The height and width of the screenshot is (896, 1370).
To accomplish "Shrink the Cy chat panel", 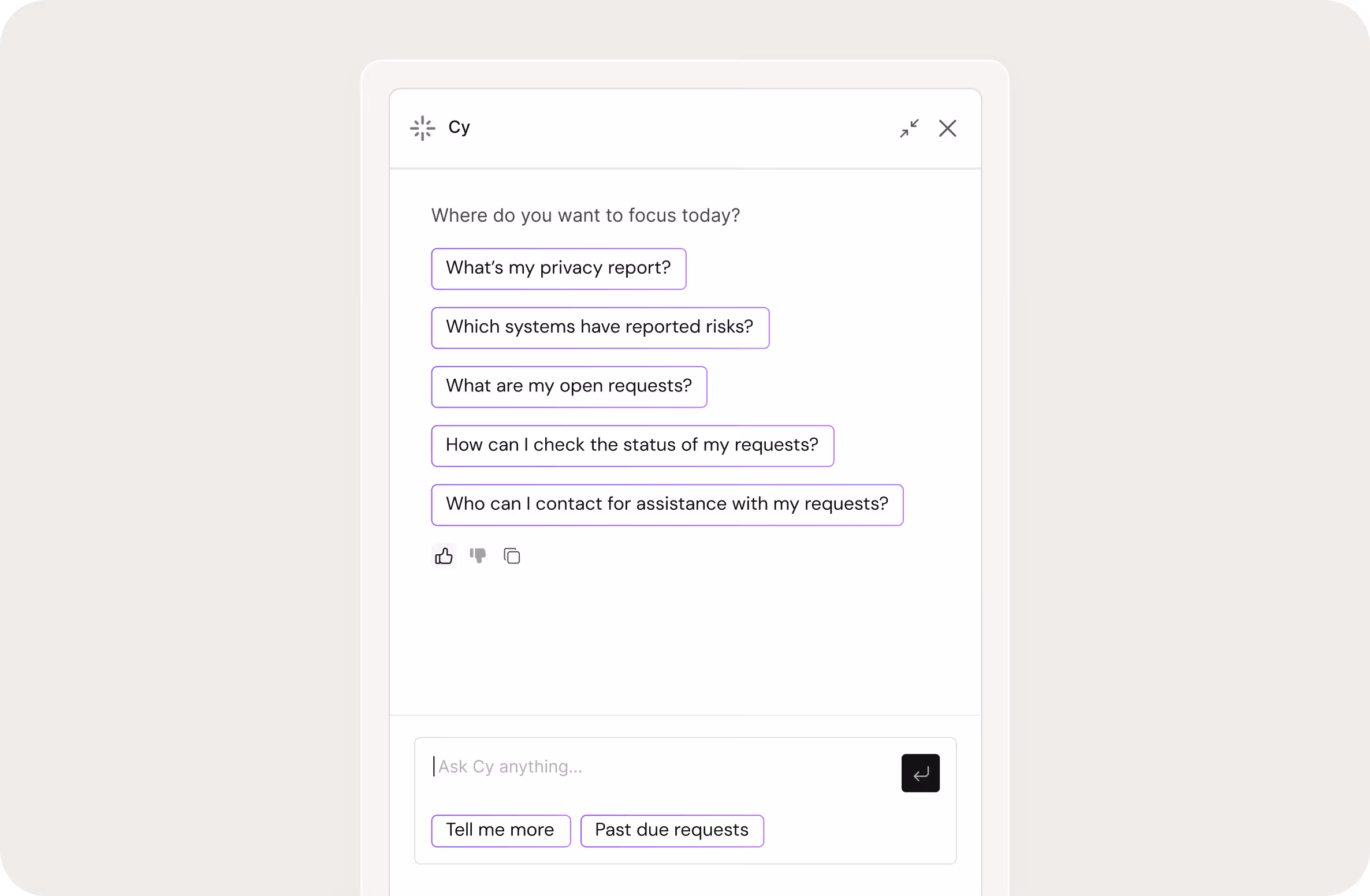I will [x=909, y=128].
